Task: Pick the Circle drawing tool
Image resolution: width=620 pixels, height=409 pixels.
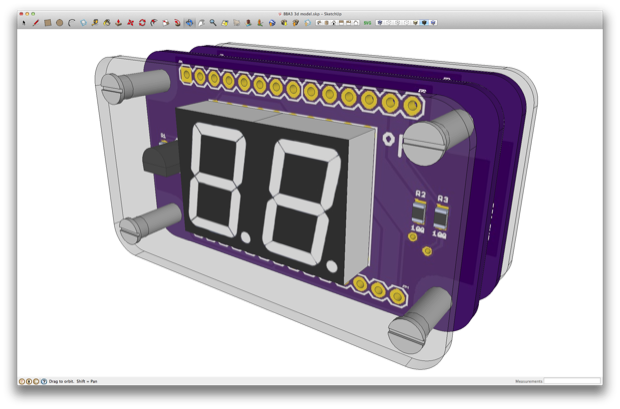Action: pos(59,23)
